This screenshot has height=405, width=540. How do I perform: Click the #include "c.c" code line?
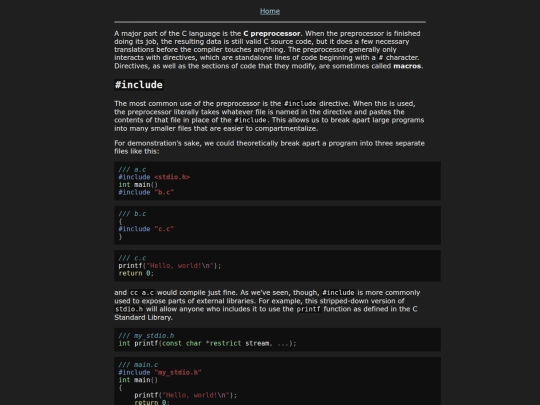pos(146,229)
